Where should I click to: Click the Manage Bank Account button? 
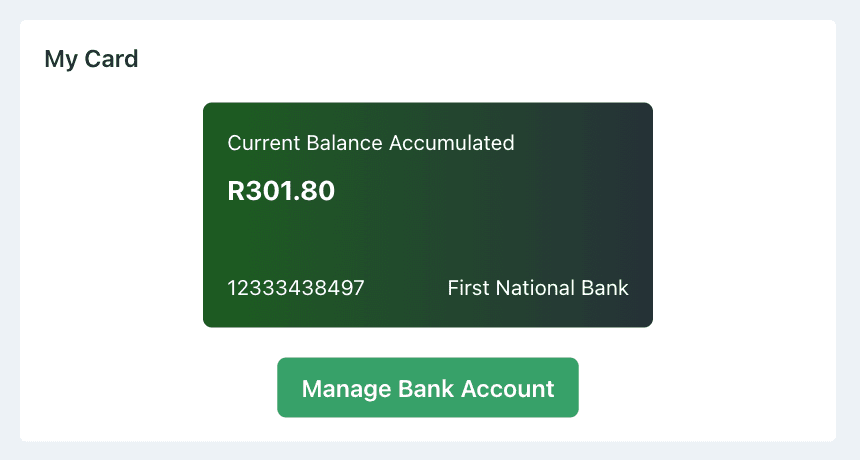pos(427,388)
